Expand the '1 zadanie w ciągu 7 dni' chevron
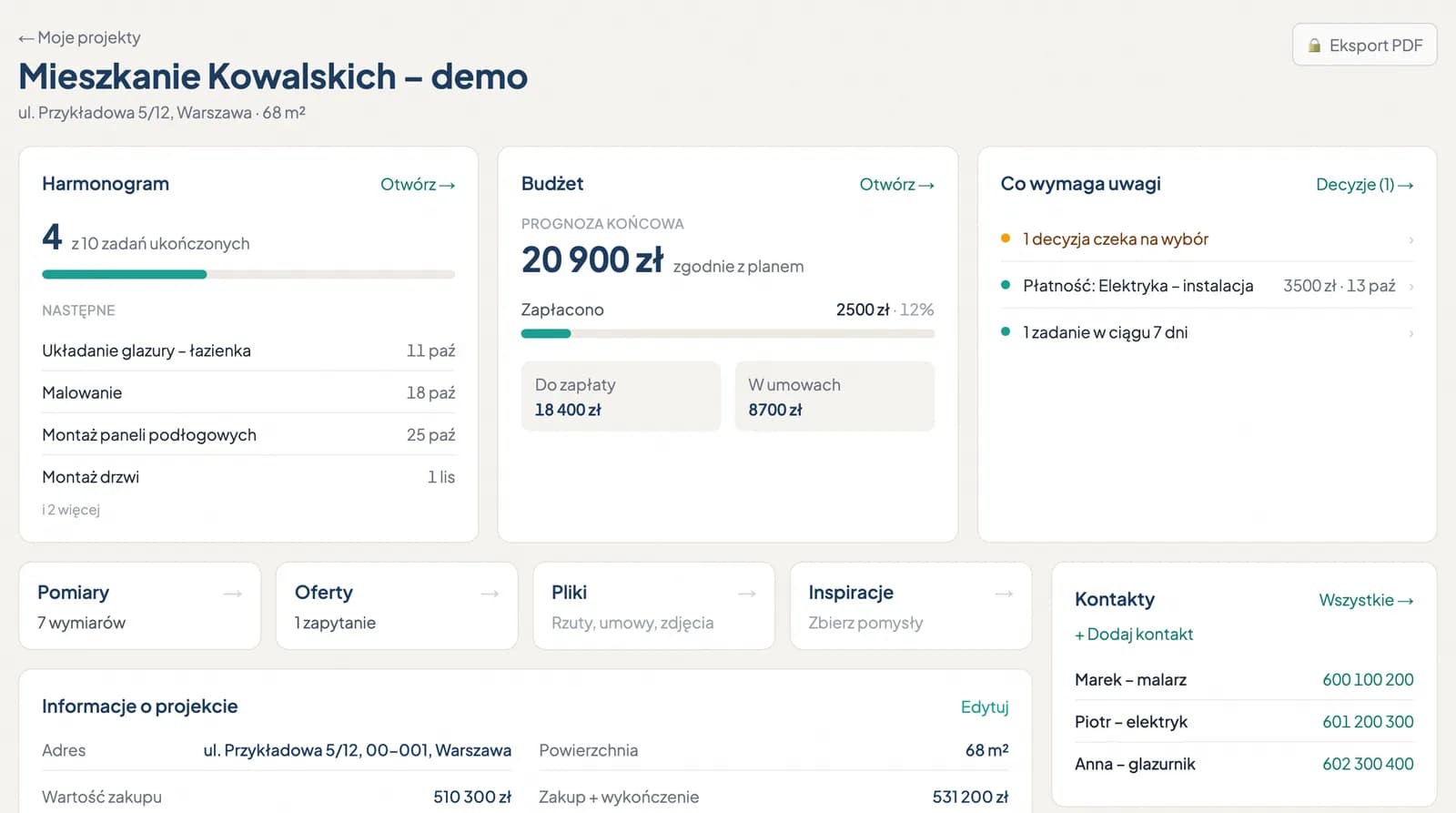Screen dimensions: 1456x813 click(1410, 333)
